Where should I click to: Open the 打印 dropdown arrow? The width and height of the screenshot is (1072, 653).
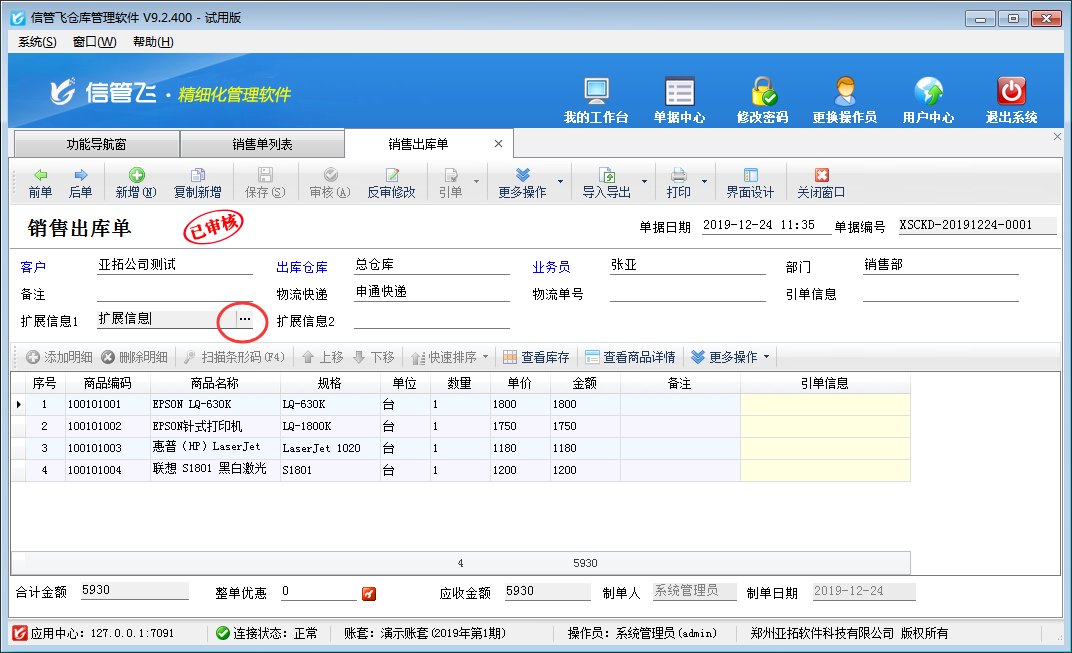[x=704, y=183]
